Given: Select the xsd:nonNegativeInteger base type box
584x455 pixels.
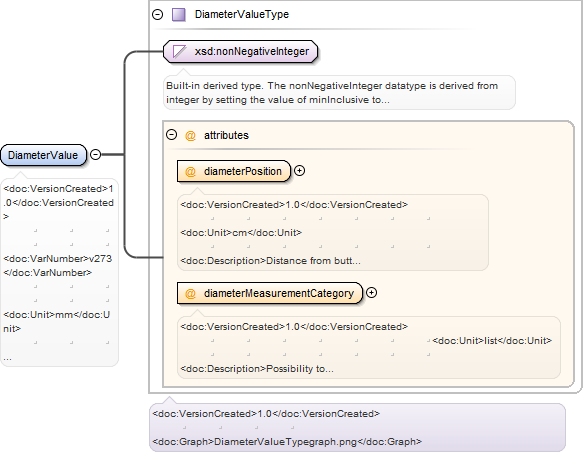Looking at the screenshot, I should (241, 51).
